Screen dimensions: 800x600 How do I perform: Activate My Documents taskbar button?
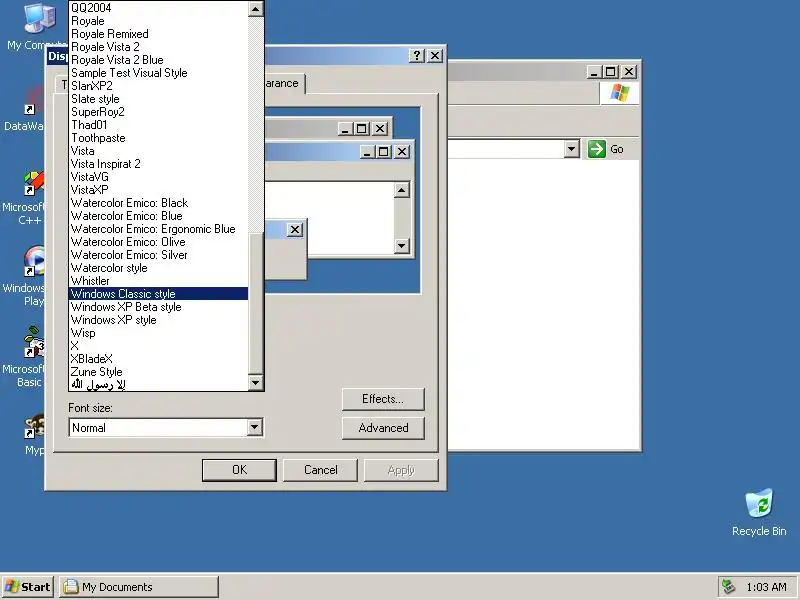tap(139, 587)
